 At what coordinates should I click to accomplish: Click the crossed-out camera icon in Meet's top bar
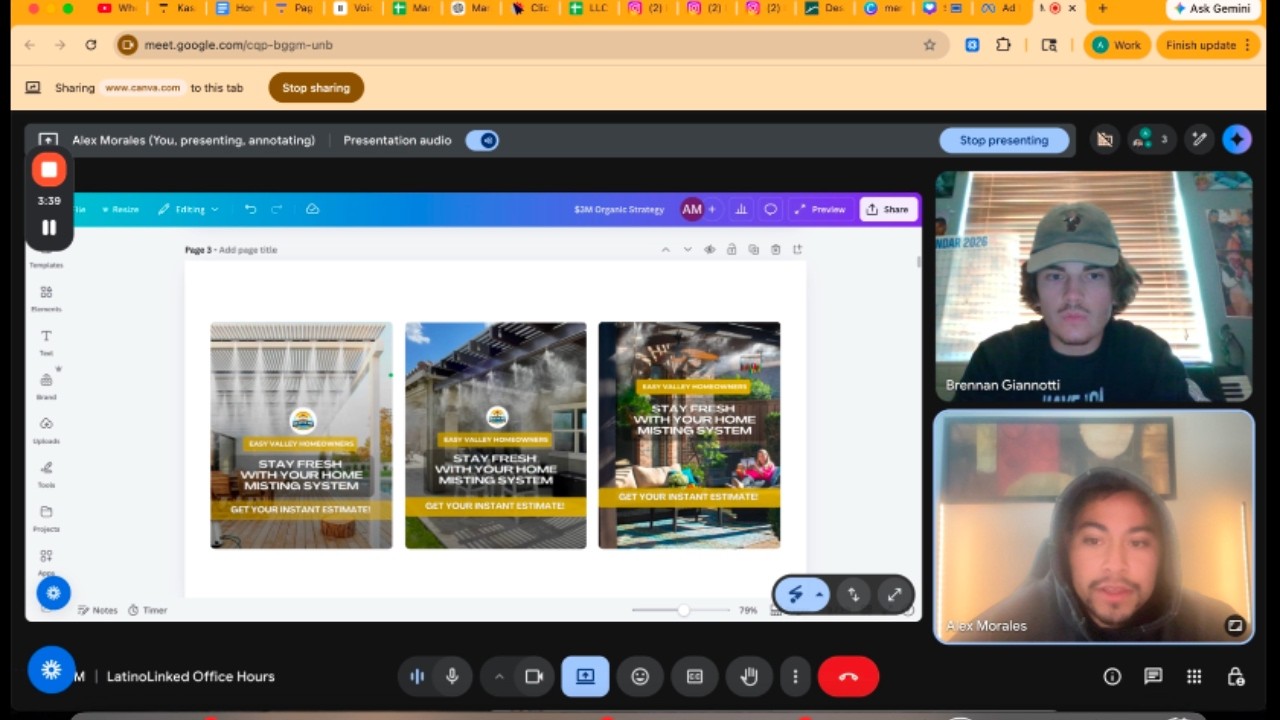pos(1105,140)
